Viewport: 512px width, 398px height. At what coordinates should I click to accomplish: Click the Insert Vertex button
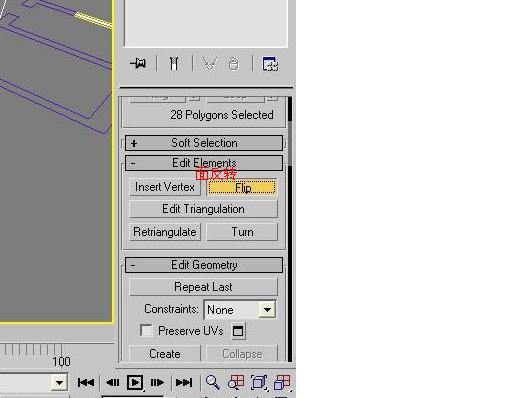pos(165,187)
